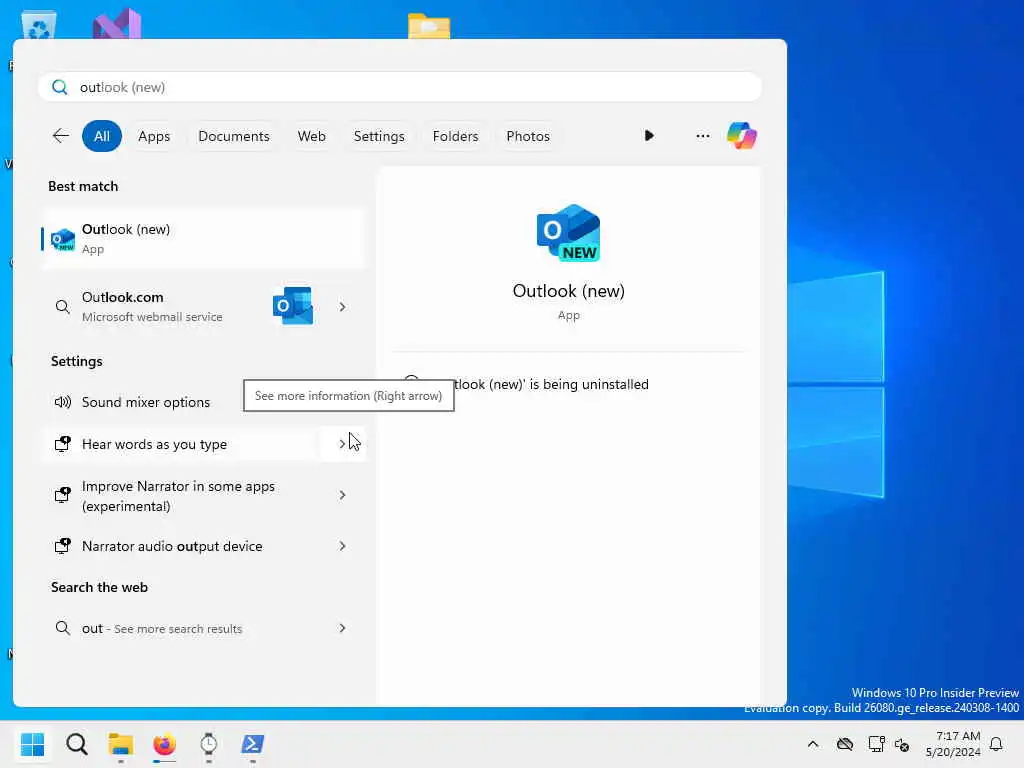
Task: Open the PowerShell icon in taskbar
Action: click(x=253, y=744)
